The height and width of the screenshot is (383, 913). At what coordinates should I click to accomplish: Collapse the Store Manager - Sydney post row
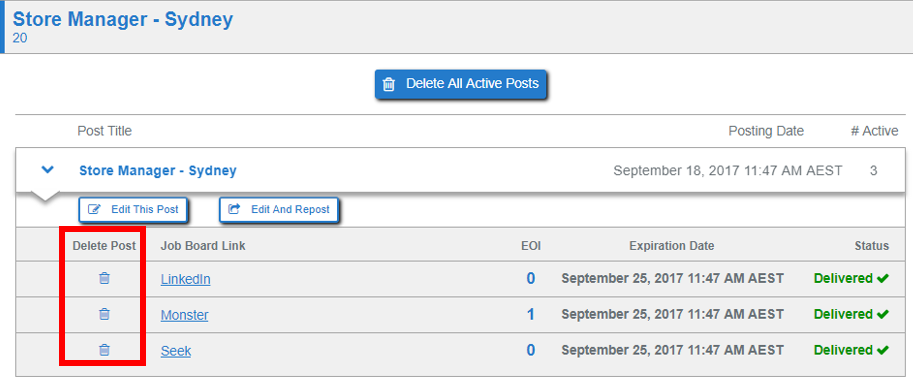coord(48,170)
